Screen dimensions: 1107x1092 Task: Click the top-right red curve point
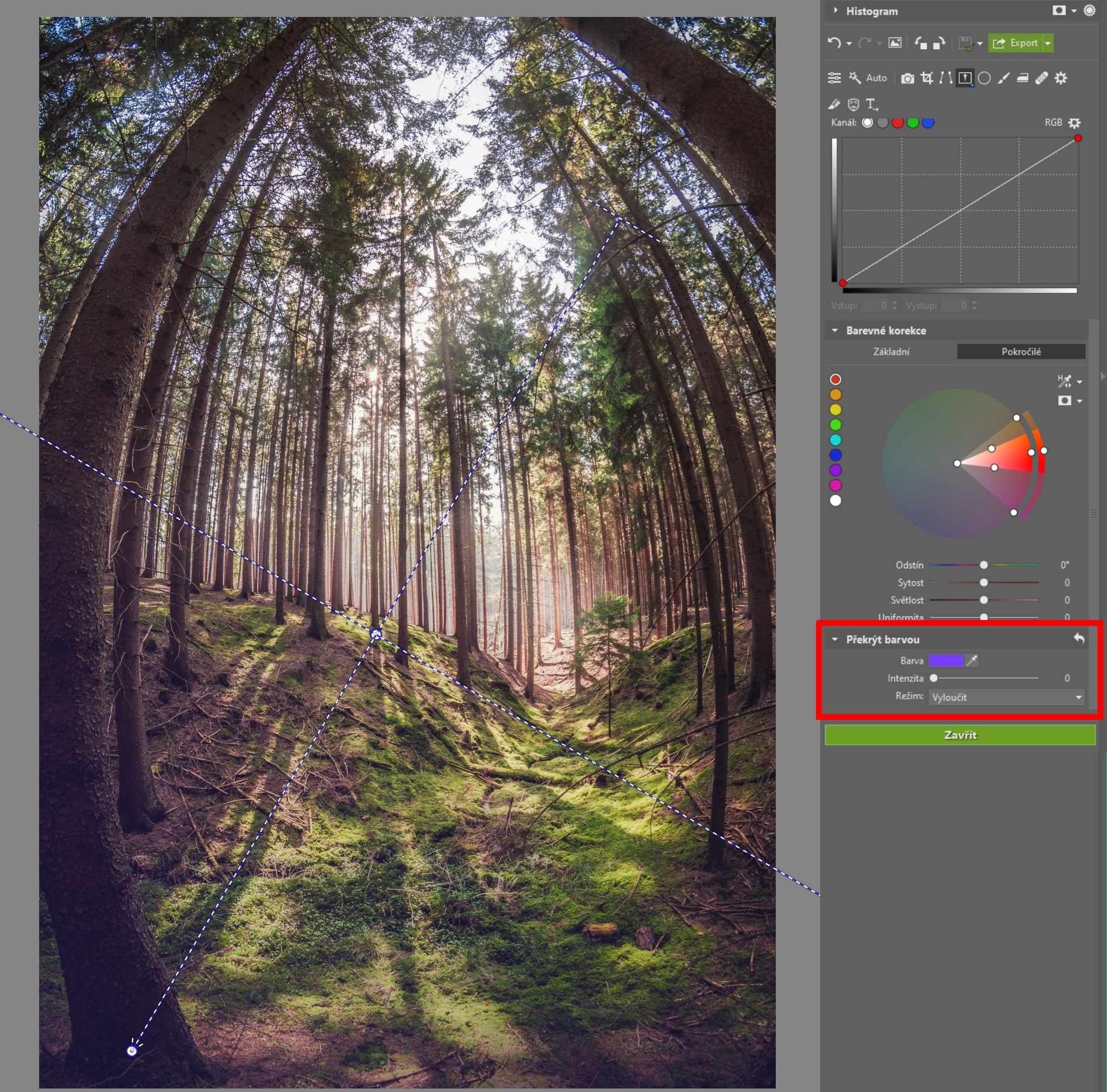click(1078, 138)
